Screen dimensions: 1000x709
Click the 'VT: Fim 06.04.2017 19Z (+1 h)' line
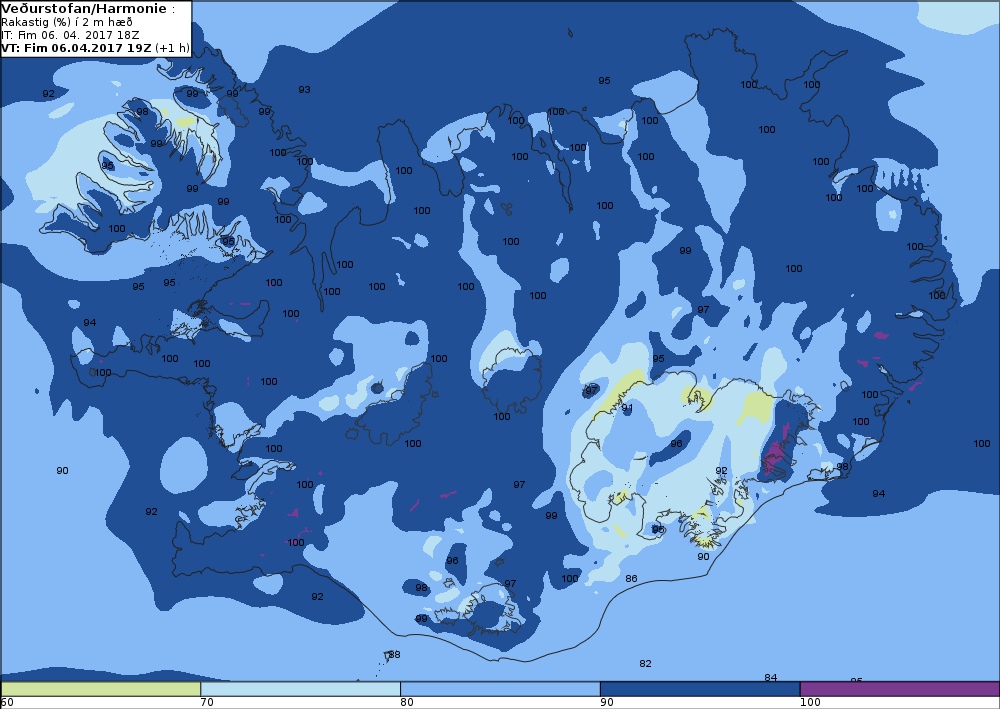[95, 48]
